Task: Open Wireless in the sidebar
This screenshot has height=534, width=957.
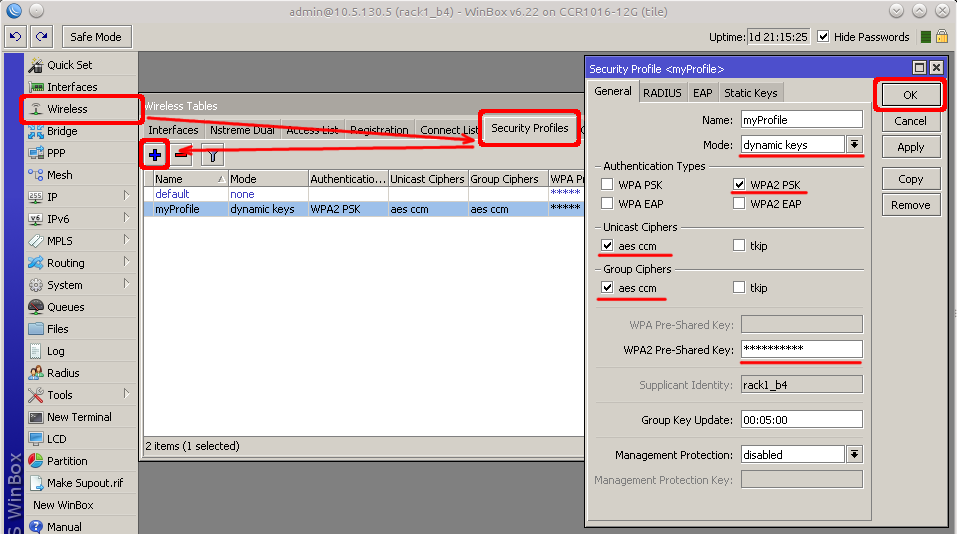Action: coord(67,109)
